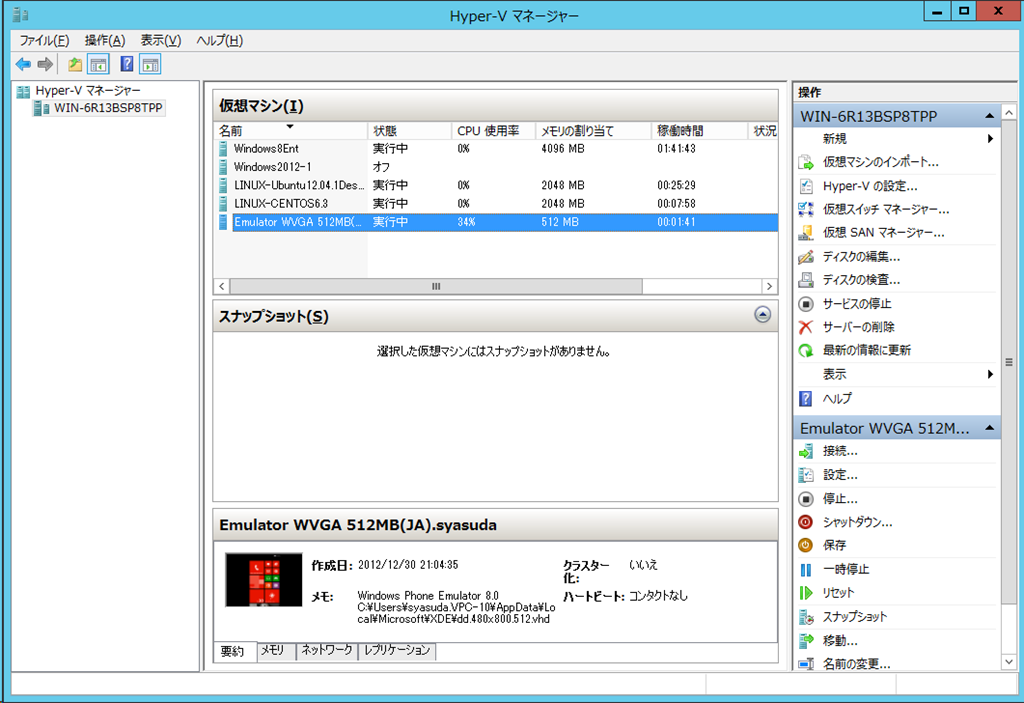Click the 一時停止 pause icon

click(806, 570)
